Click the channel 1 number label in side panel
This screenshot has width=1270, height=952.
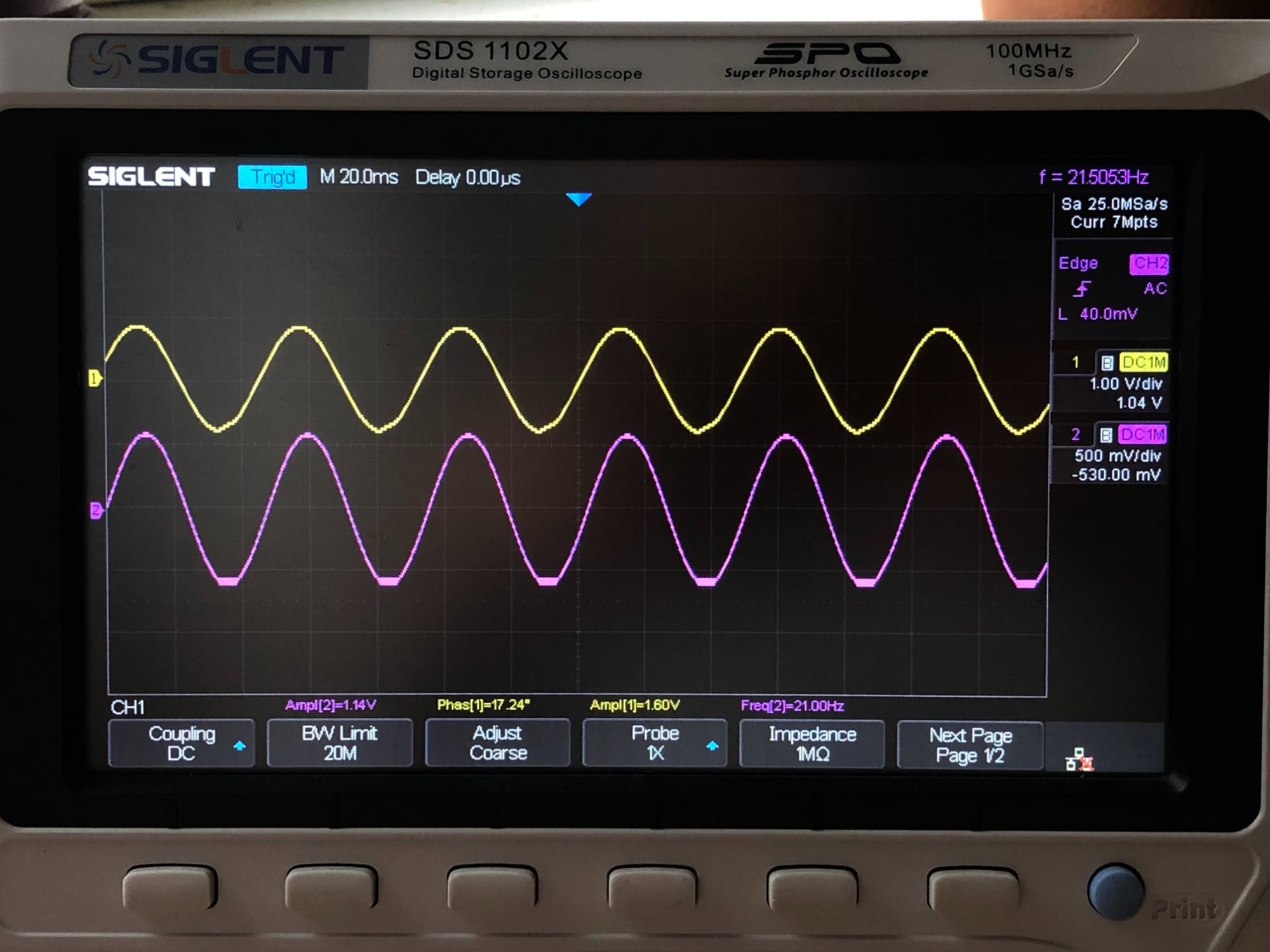[x=1075, y=362]
